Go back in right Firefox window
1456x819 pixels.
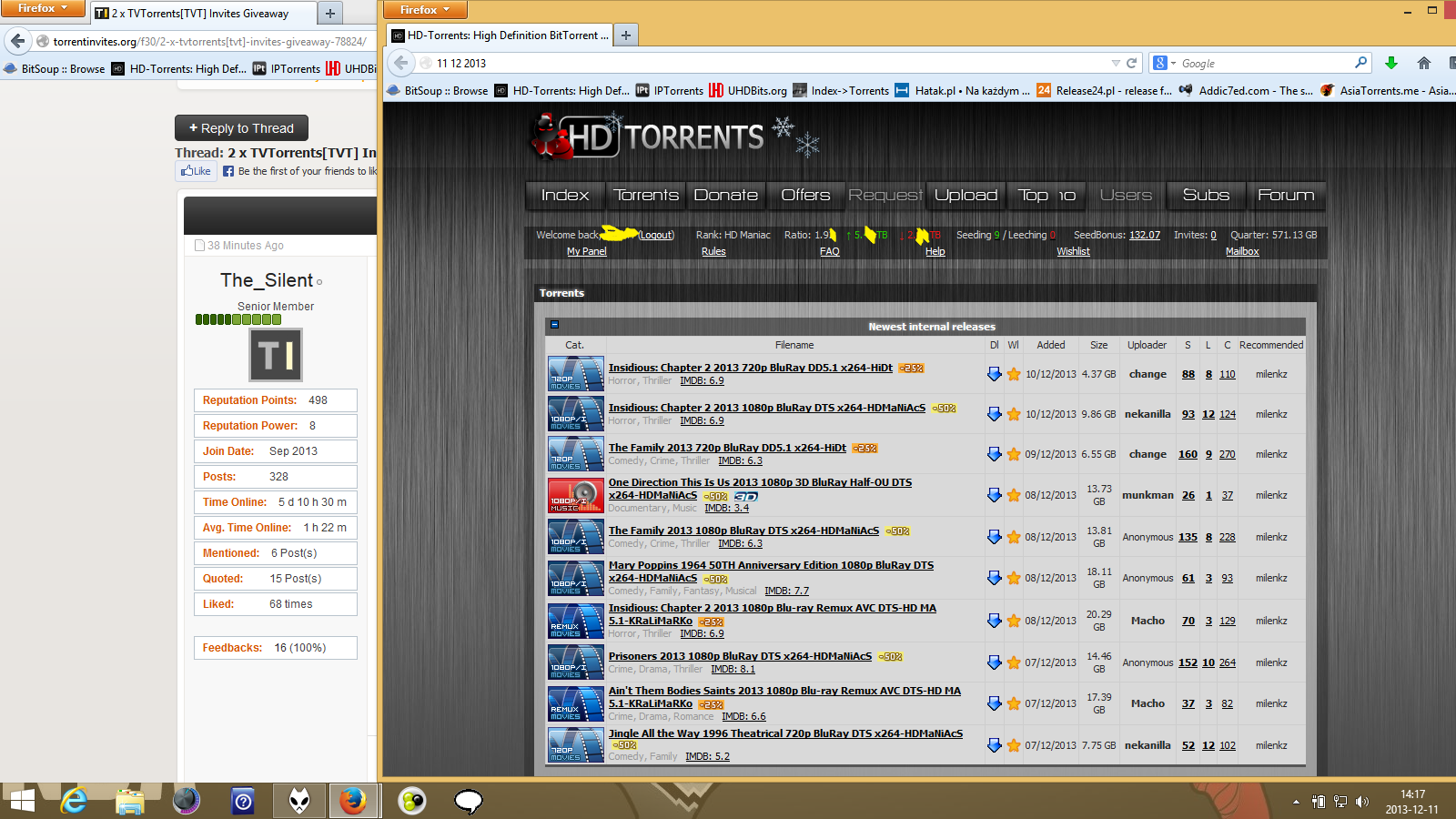tap(401, 63)
